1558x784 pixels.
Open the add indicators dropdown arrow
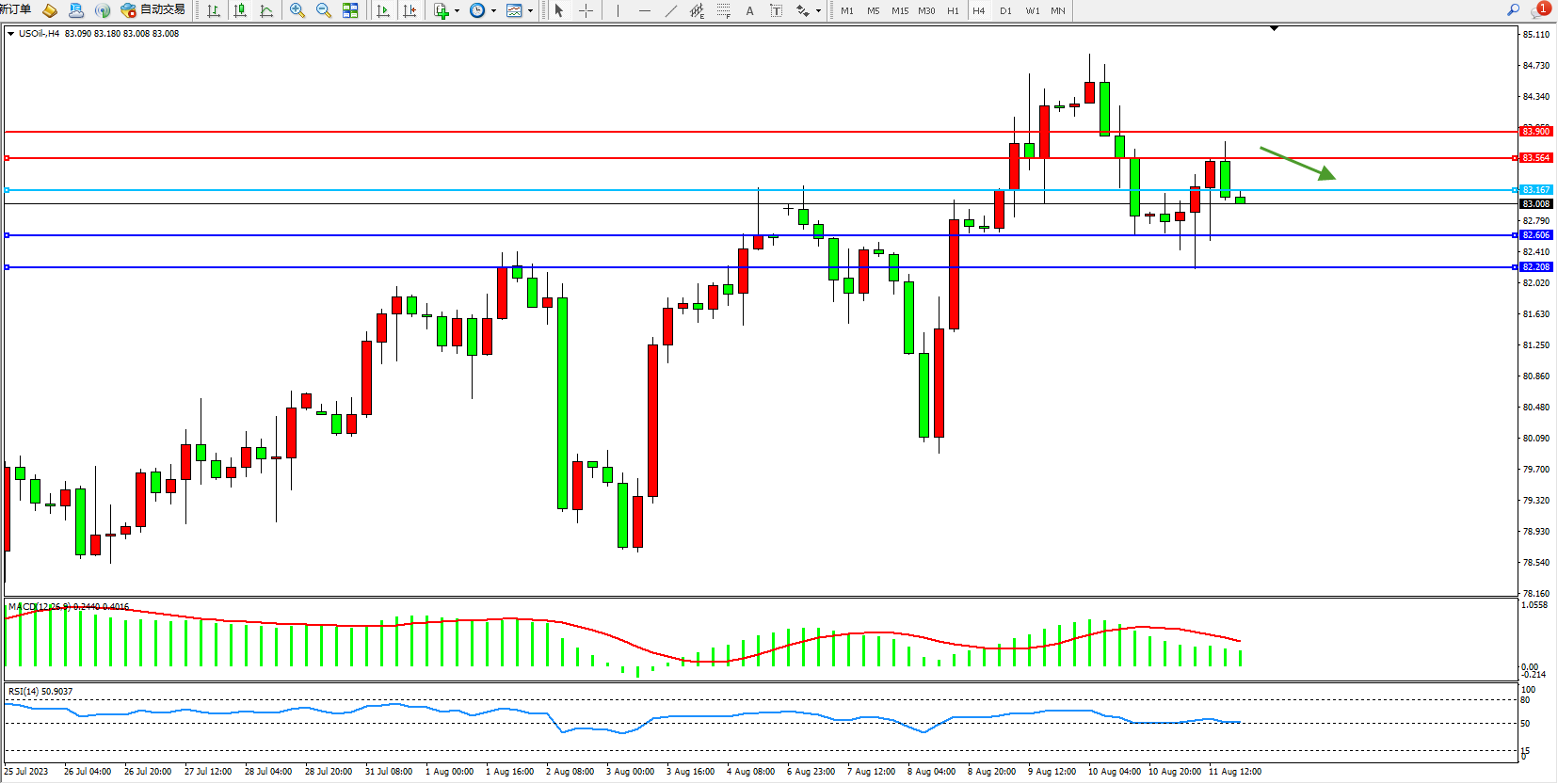(x=457, y=11)
